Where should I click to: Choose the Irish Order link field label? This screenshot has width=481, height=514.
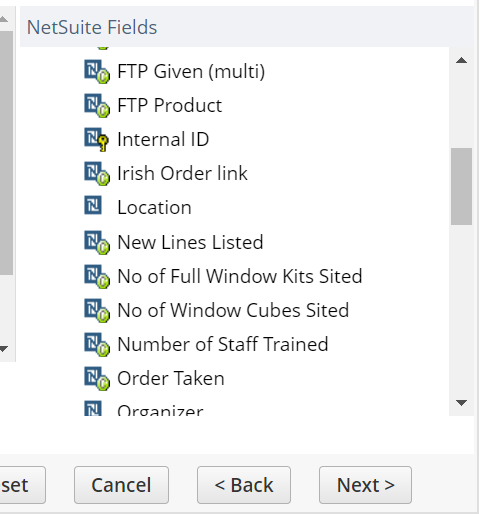[182, 173]
